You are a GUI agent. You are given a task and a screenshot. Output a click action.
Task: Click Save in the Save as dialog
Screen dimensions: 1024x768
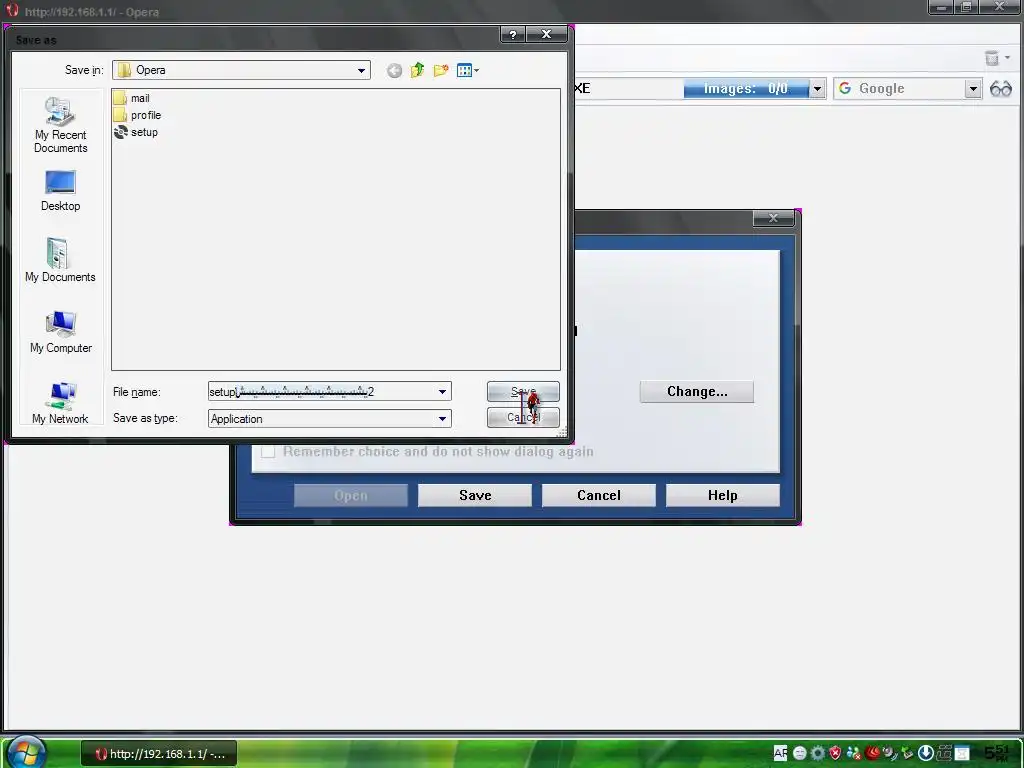point(523,391)
